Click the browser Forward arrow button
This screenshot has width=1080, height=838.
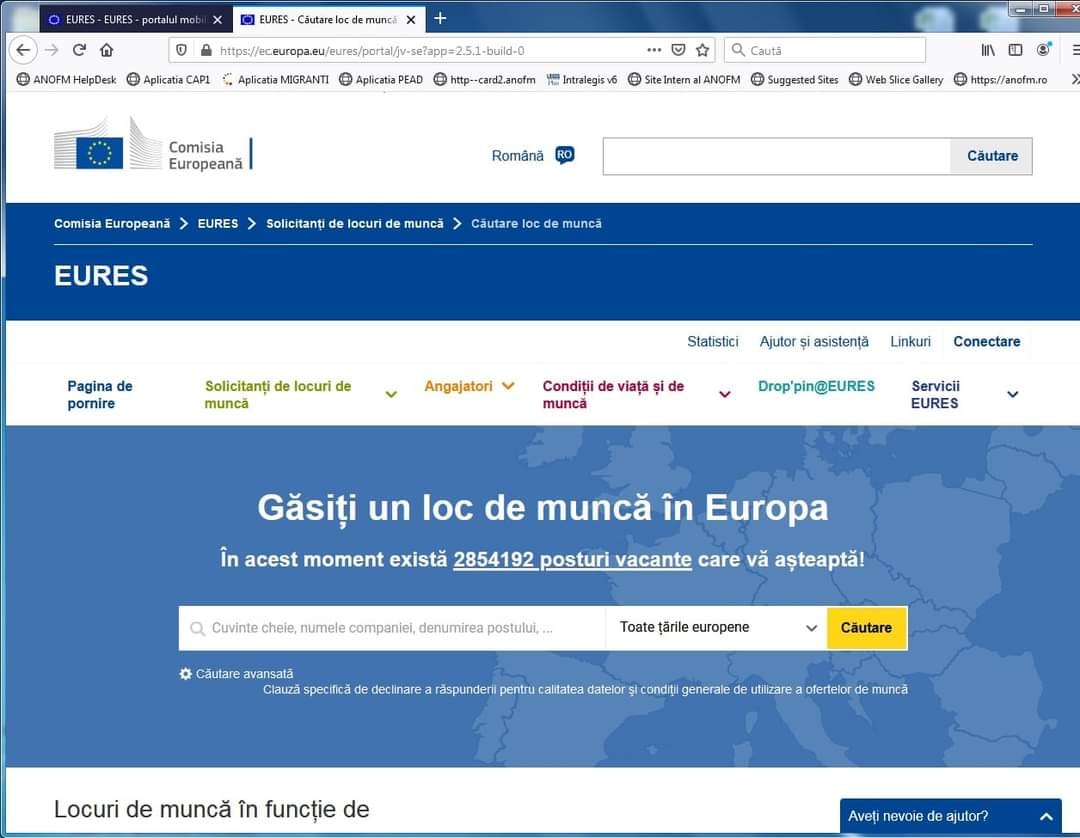click(52, 50)
